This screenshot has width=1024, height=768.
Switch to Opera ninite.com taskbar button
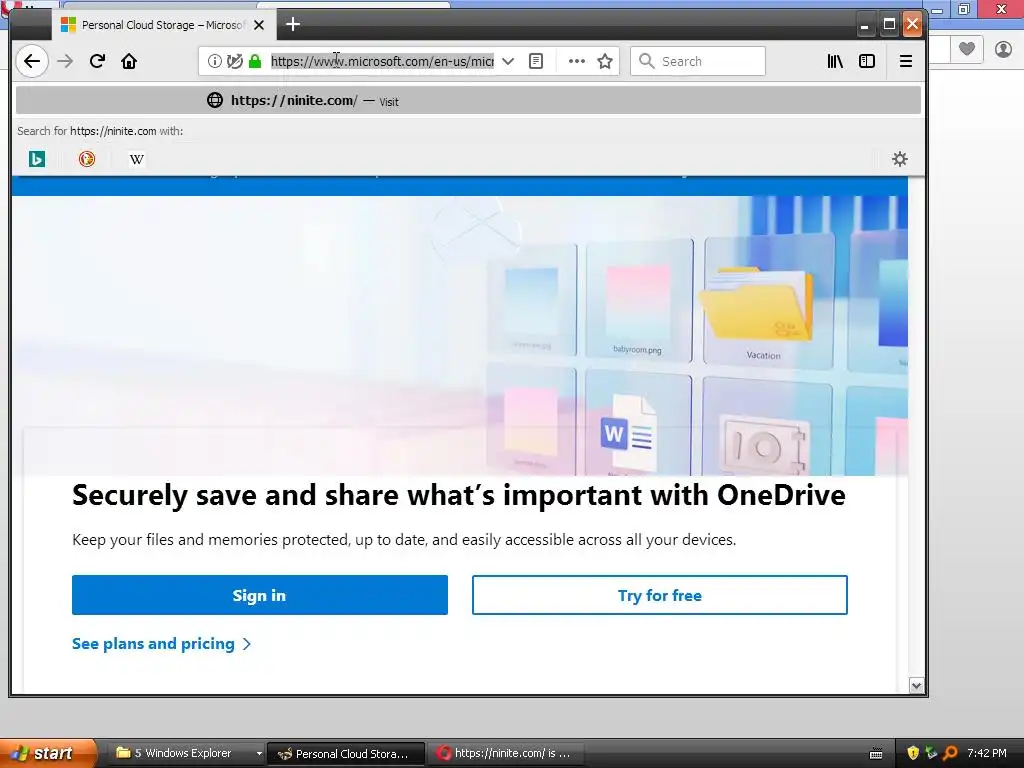point(505,753)
